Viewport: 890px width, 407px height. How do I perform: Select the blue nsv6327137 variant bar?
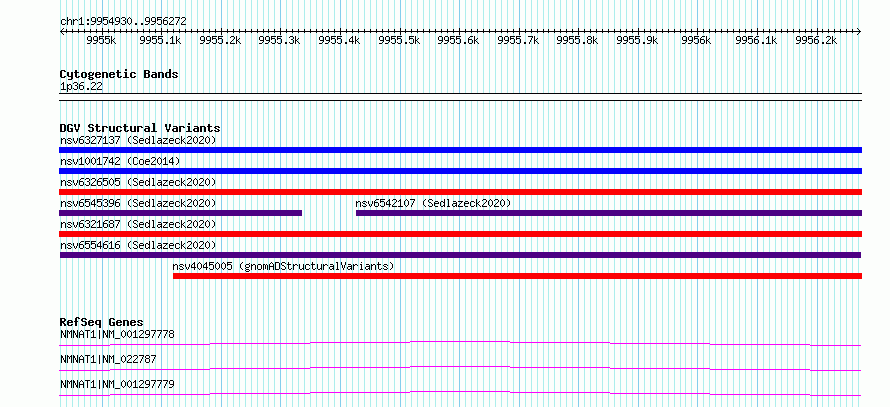[460, 150]
